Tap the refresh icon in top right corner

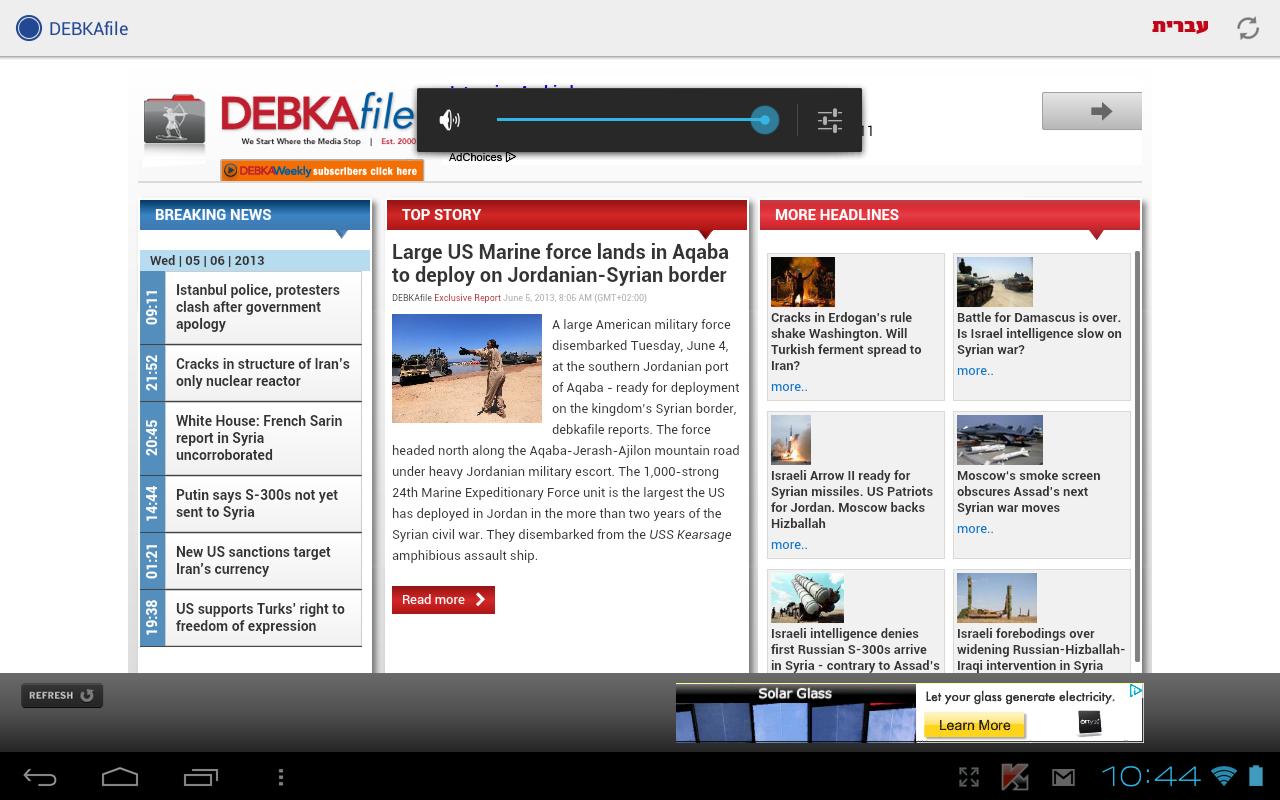1247,29
